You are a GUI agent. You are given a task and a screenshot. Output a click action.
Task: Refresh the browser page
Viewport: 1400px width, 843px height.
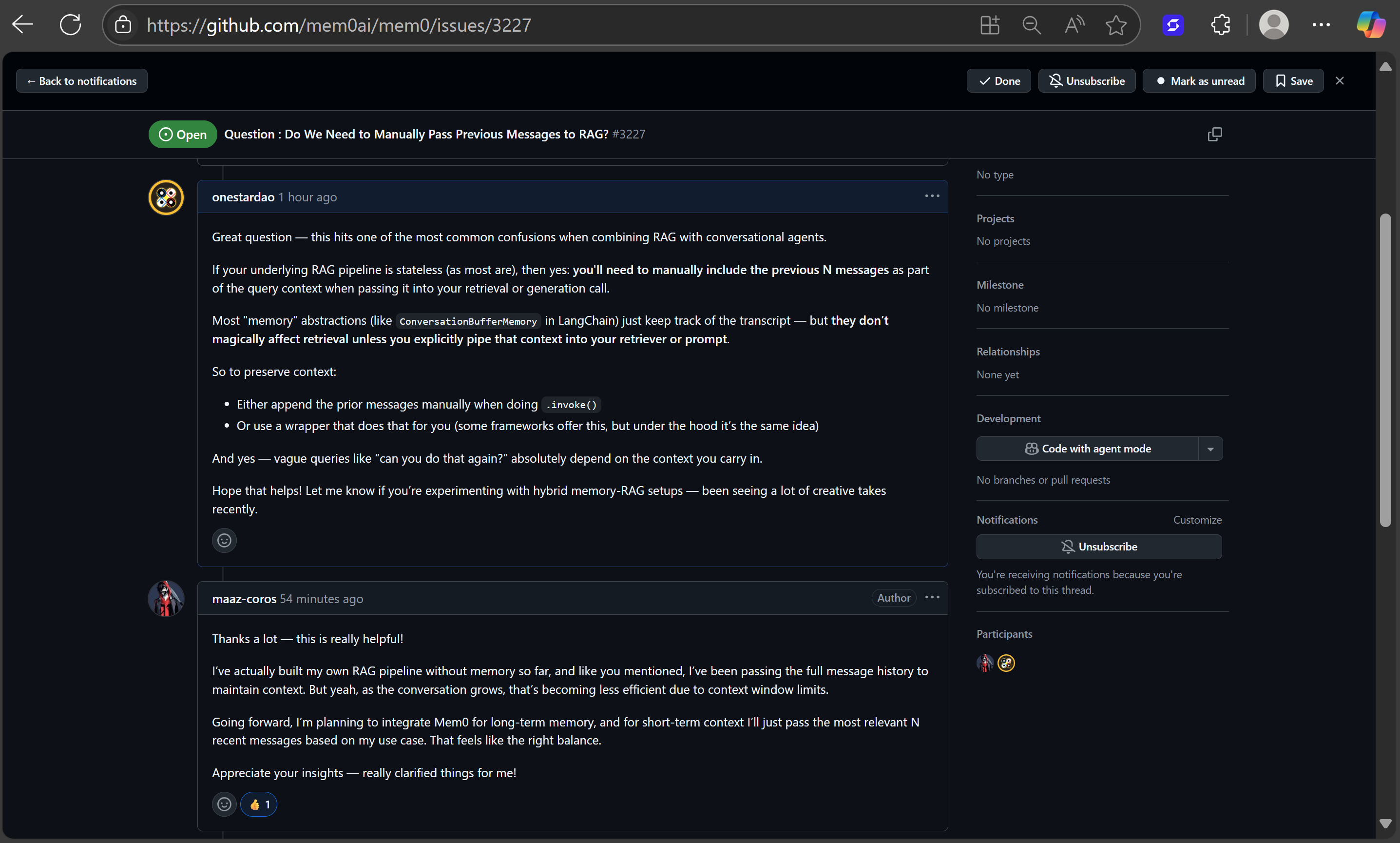(70, 25)
